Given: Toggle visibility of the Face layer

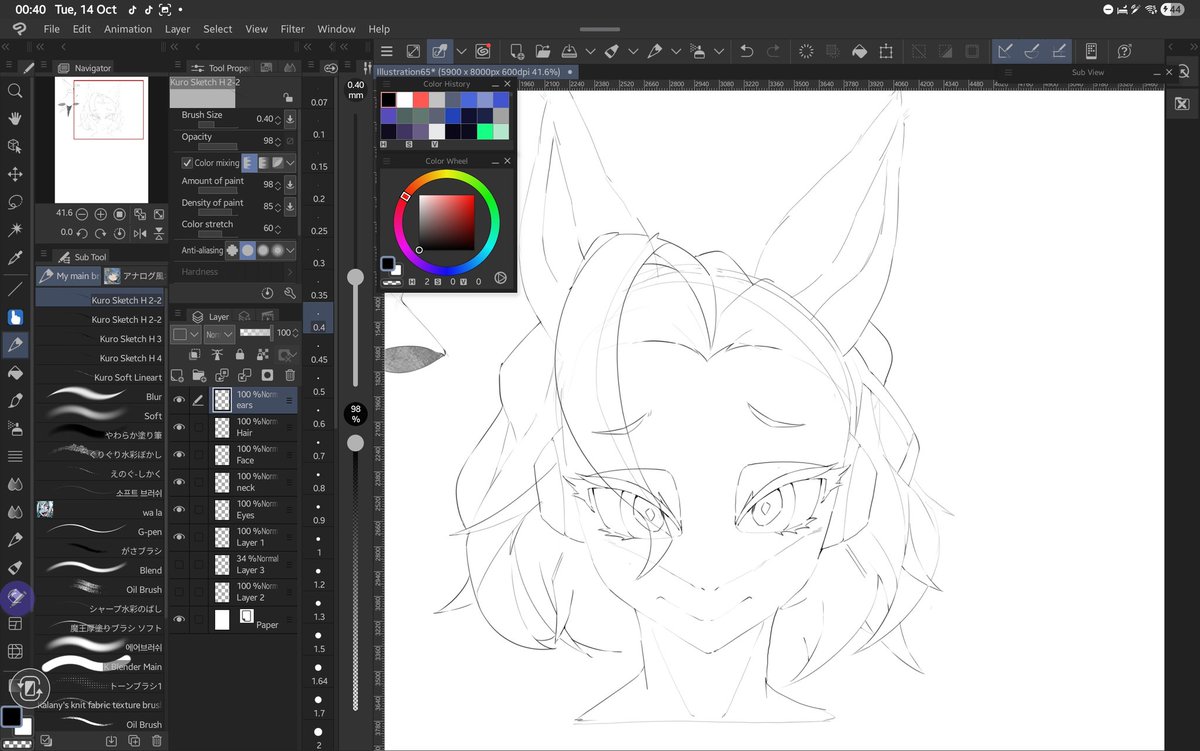Looking at the screenshot, I should click(x=178, y=454).
